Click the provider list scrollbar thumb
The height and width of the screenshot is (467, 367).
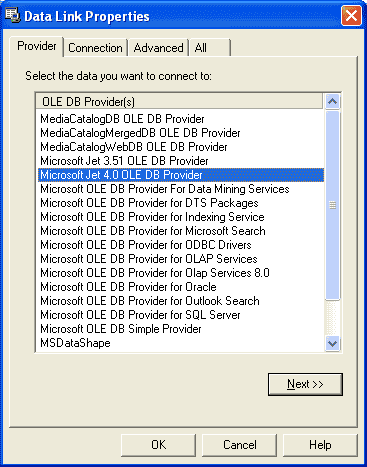pyautogui.click(x=332, y=205)
